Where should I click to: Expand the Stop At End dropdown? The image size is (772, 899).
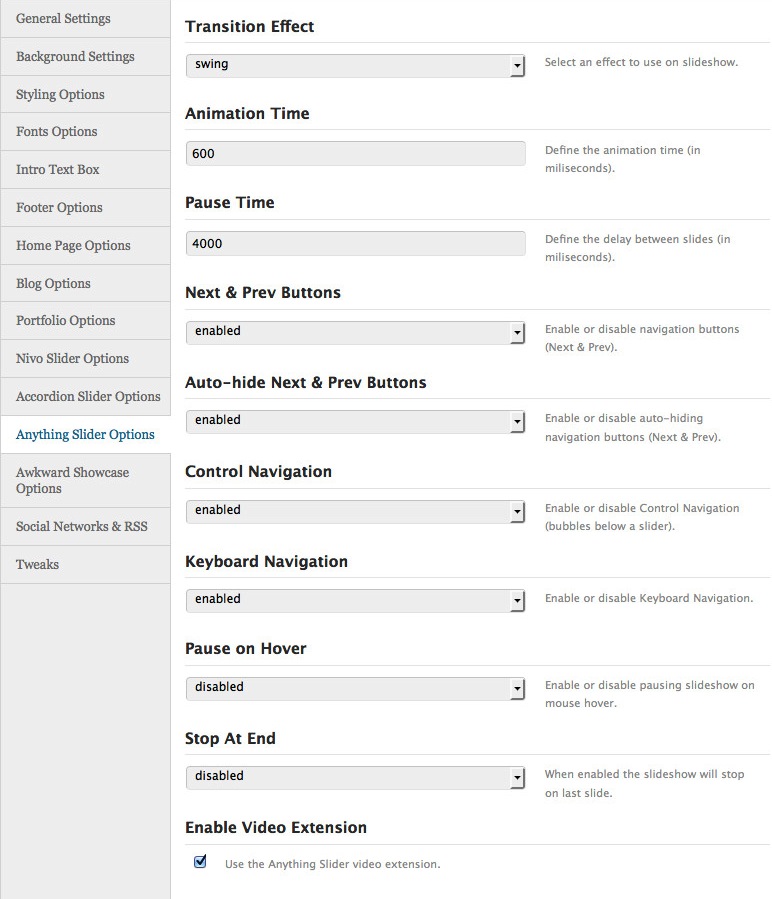355,777
